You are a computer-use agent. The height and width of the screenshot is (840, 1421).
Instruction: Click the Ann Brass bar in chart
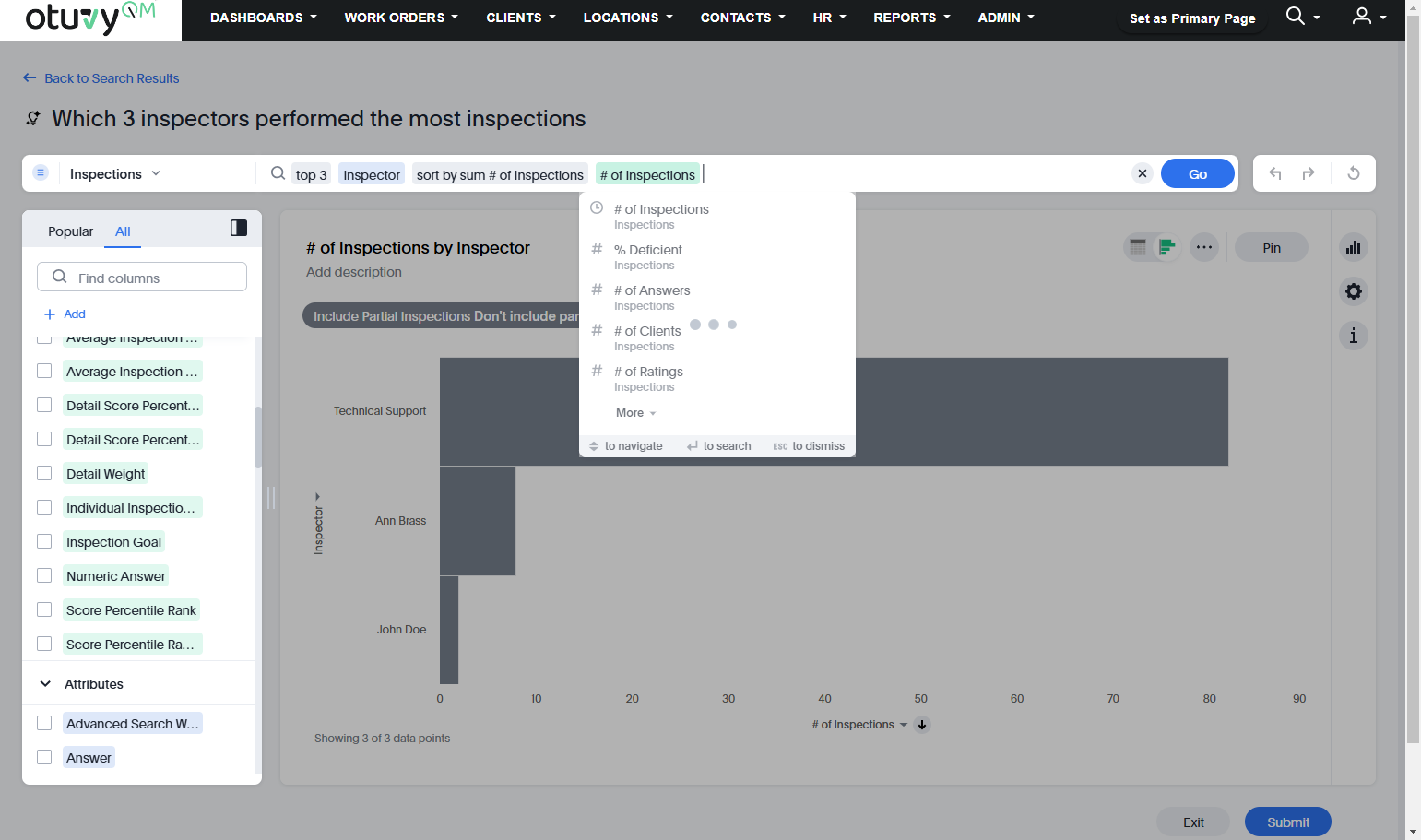tap(478, 521)
